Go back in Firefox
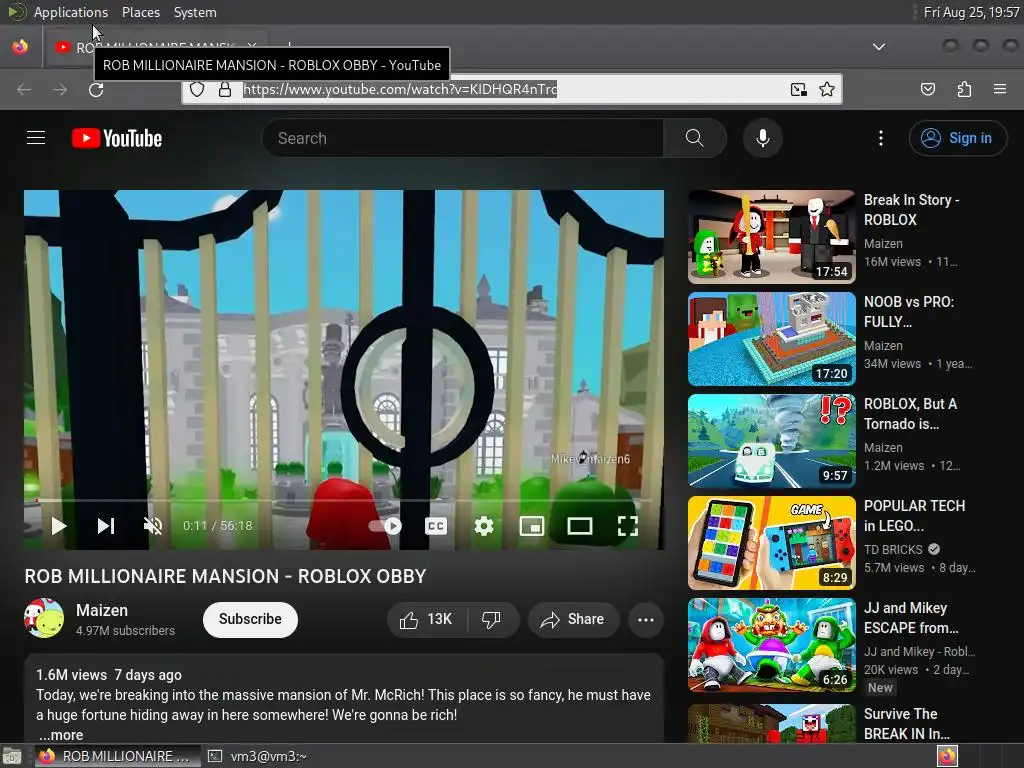Viewport: 1024px width, 768px height. click(24, 89)
